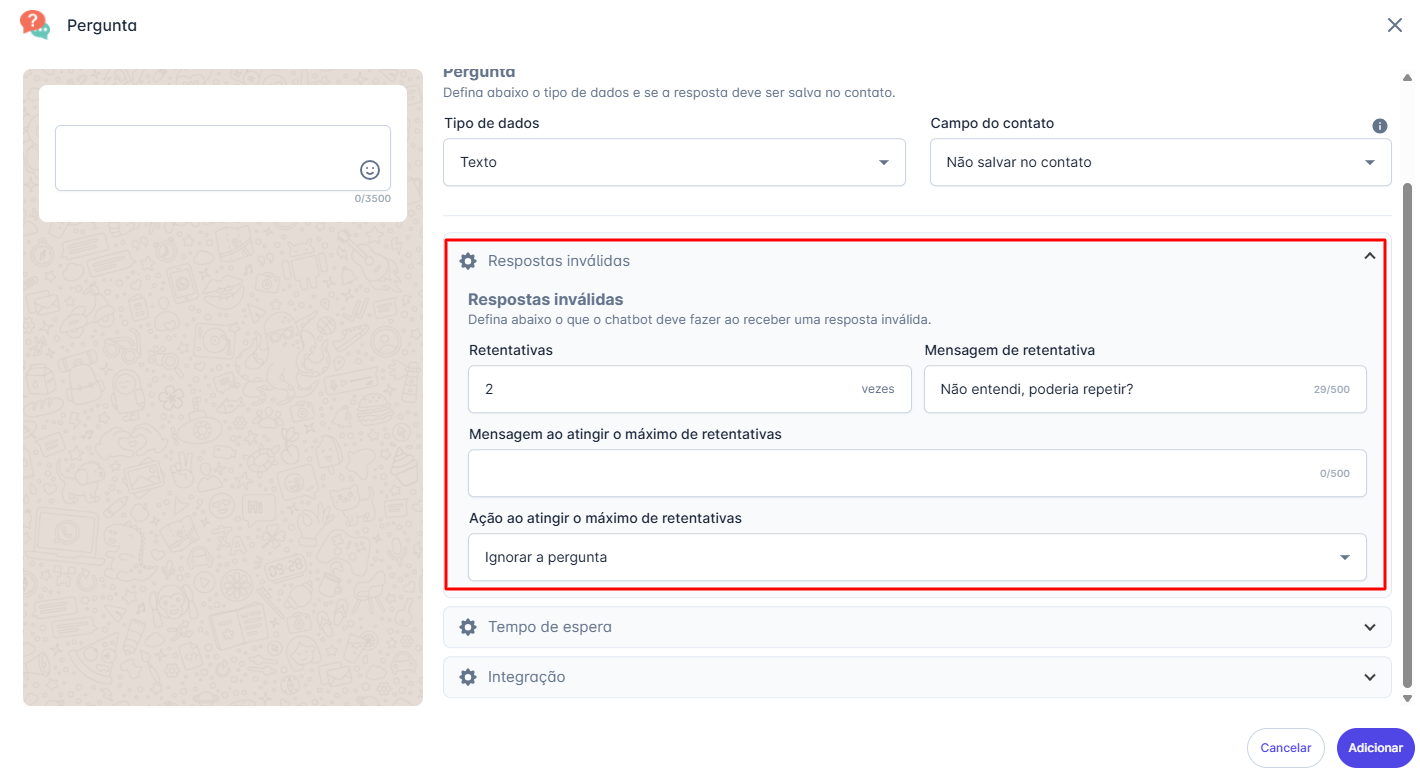Image resolution: width=1420 pixels, height=782 pixels.
Task: Open Ação ao atingir o máximo dropdown
Action: 916,557
